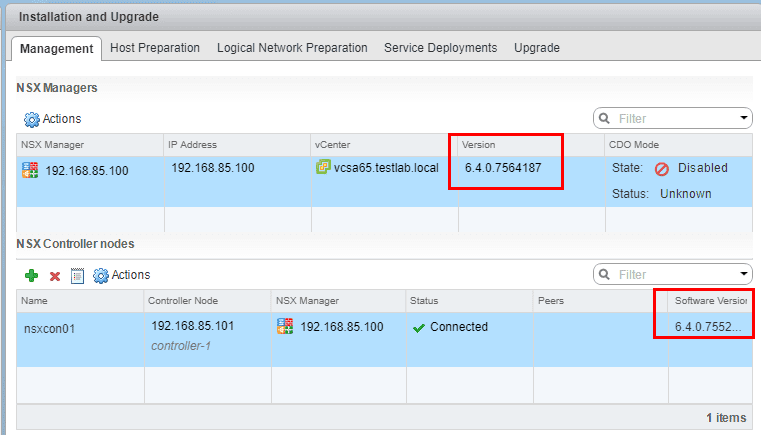The height and width of the screenshot is (435, 761).
Task: Focus the NSX Managers Filter field
Action: tap(673, 118)
